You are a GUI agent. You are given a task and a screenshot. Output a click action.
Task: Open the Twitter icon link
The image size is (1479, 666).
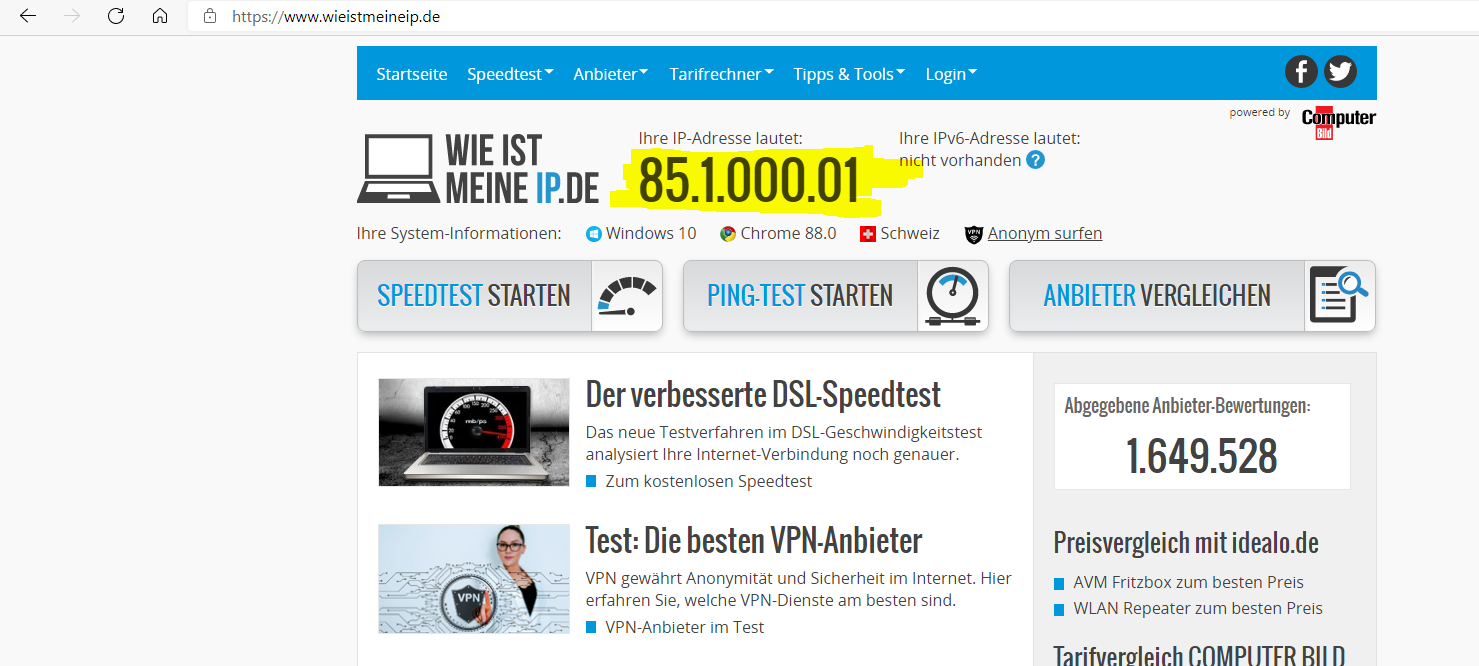click(1340, 72)
